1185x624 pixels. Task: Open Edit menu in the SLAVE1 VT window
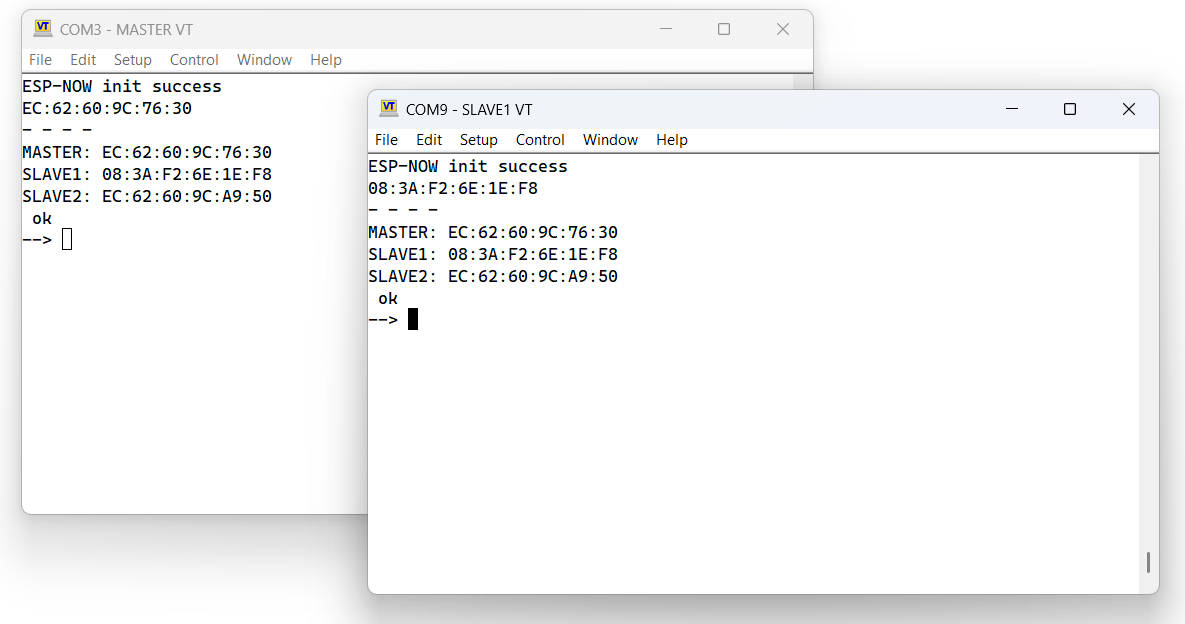[x=429, y=140]
